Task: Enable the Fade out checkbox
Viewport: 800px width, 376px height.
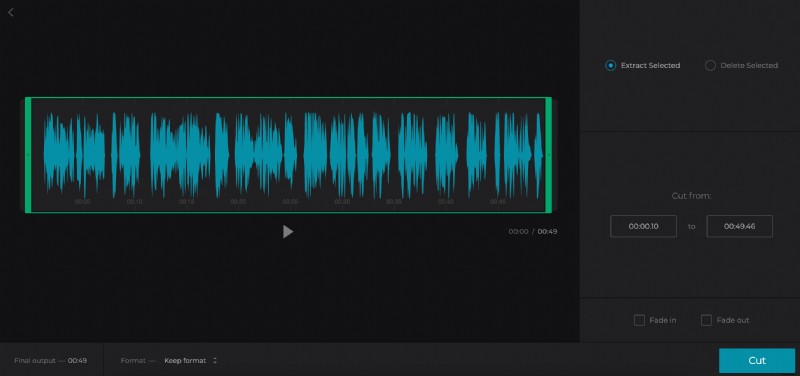Action: click(706, 320)
